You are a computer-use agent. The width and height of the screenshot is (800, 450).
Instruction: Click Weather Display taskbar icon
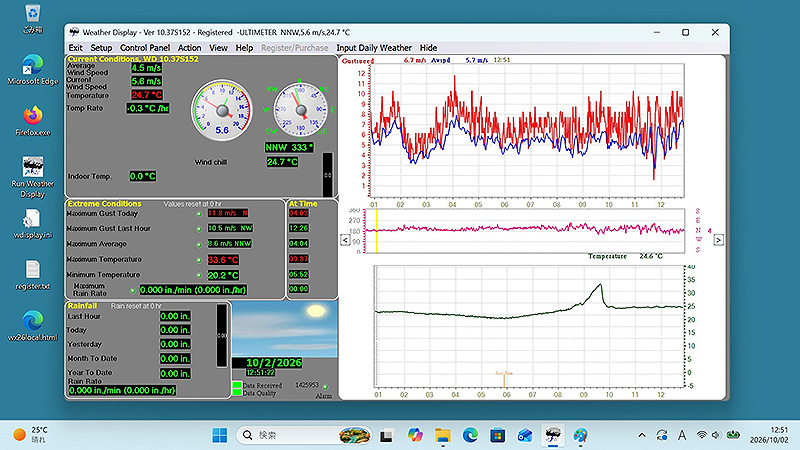(553, 435)
